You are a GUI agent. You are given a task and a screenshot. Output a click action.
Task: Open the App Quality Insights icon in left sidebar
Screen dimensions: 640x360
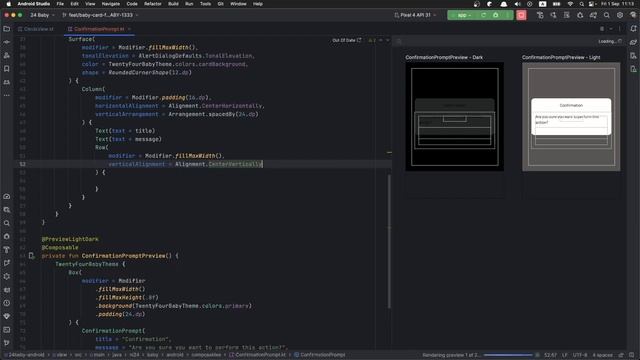[x=7, y=316]
